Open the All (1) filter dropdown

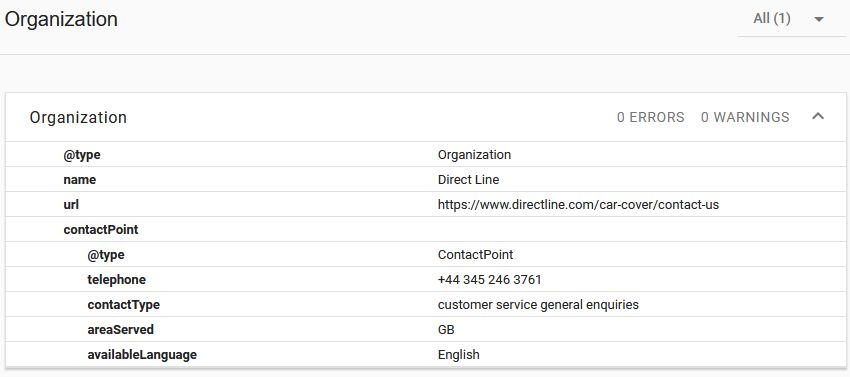click(791, 19)
